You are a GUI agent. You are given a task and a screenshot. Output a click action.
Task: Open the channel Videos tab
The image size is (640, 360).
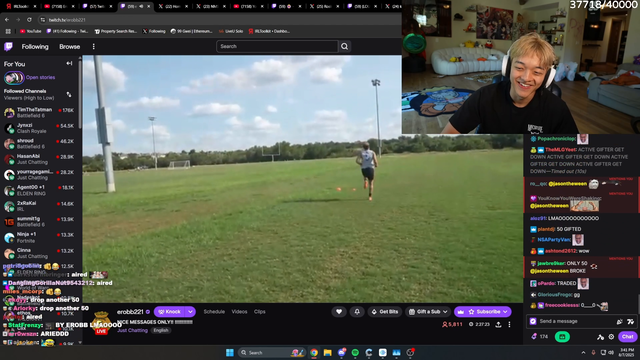click(x=239, y=311)
